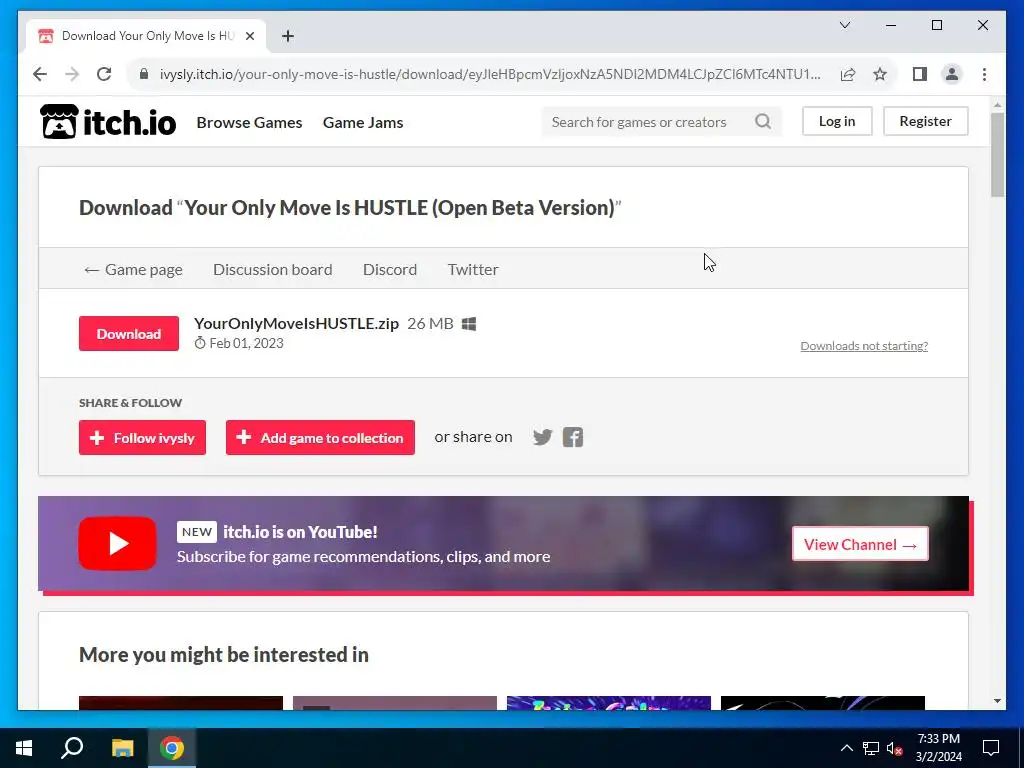Click the YouTube play logo in banner
Screen dimensions: 1024x768
tap(118, 543)
